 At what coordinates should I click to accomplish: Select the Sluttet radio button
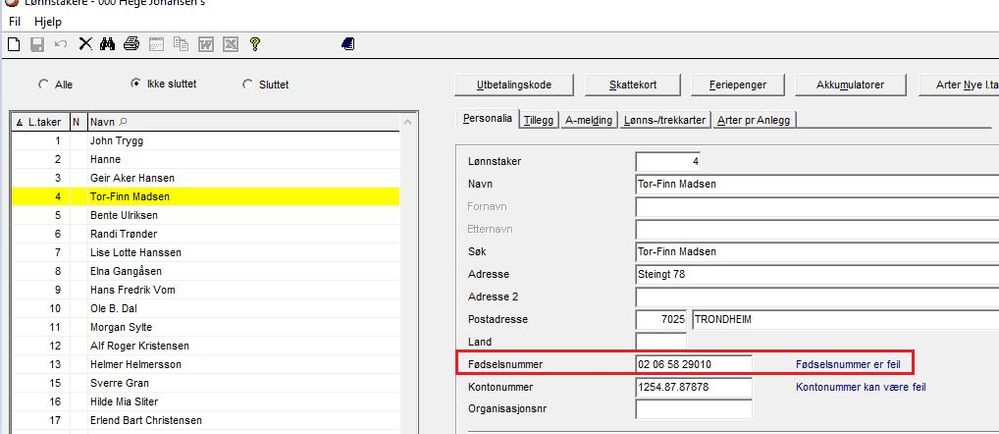(x=248, y=83)
